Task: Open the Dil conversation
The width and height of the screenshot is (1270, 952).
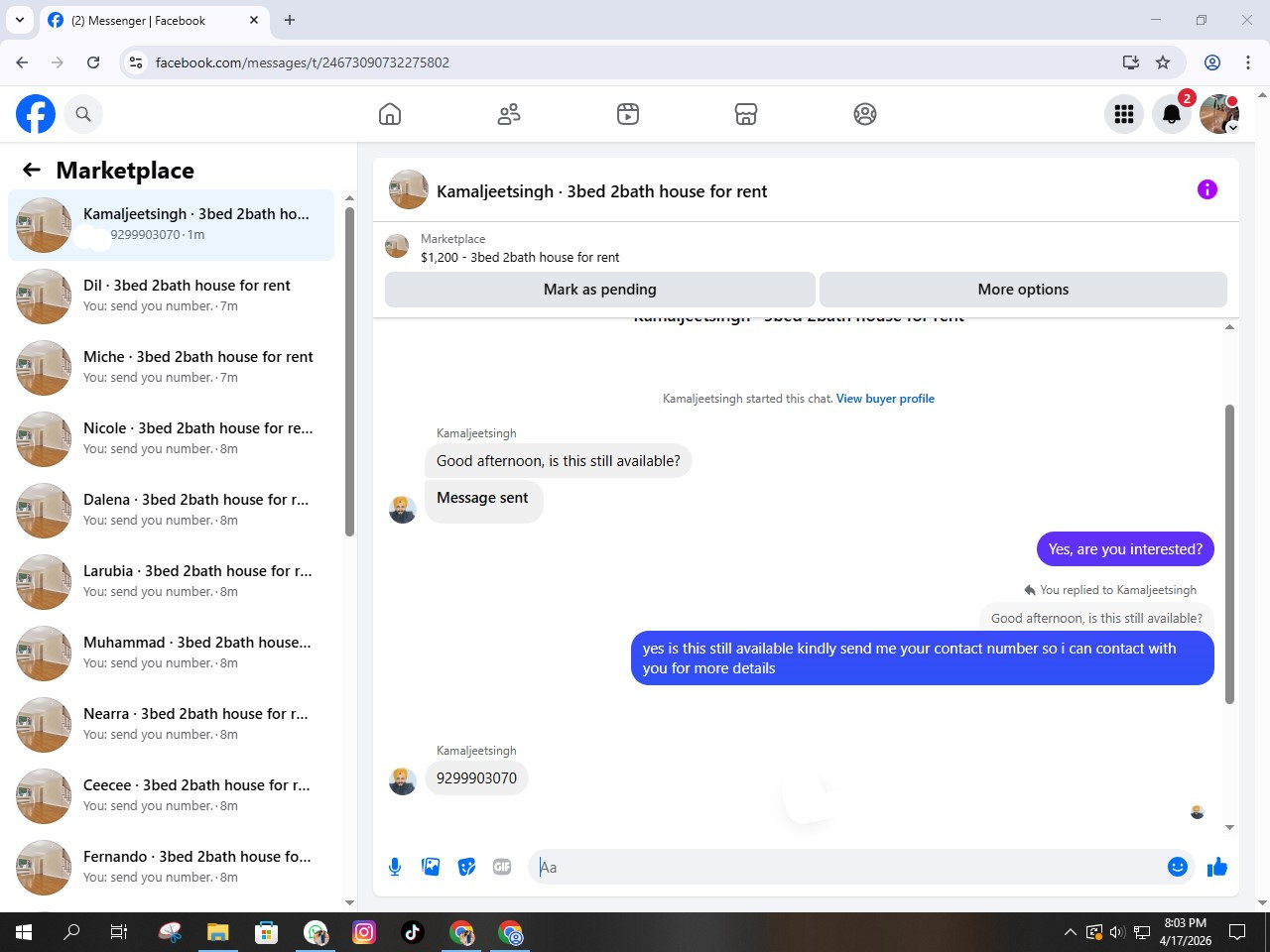Action: pos(171,297)
